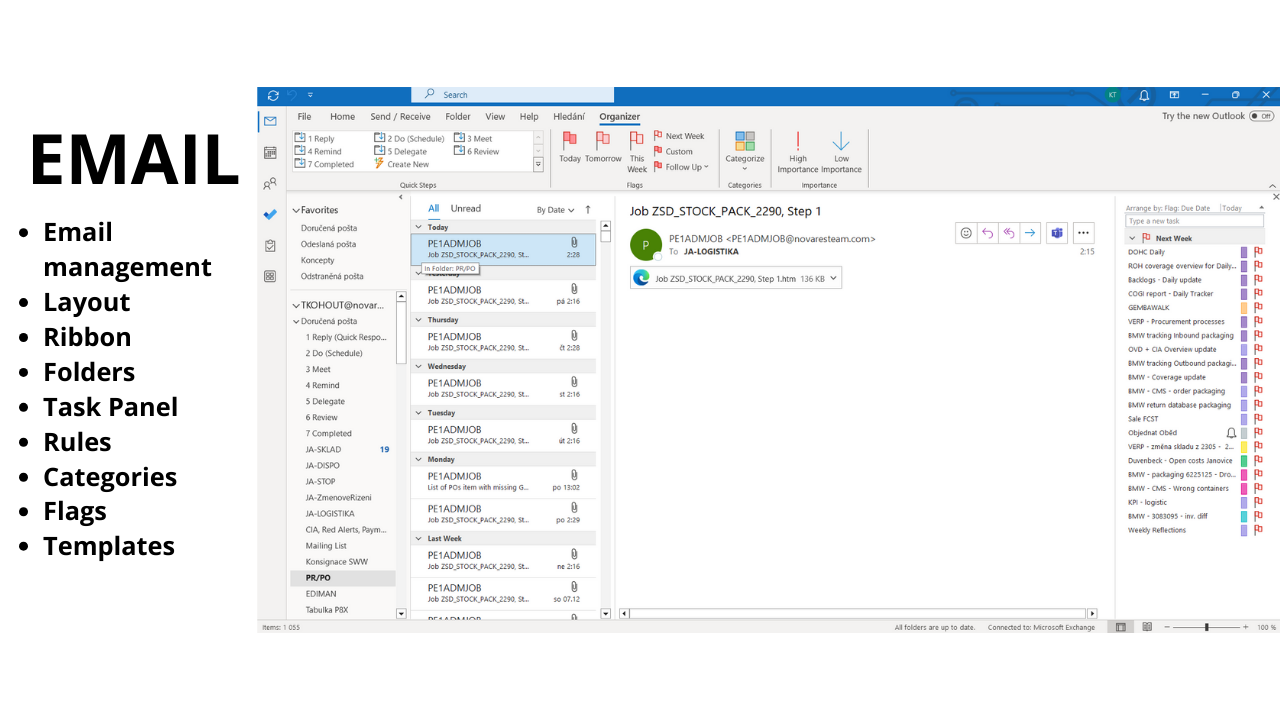Open the File menu
Image resolution: width=1280 pixels, height=720 pixels.
coord(304,117)
